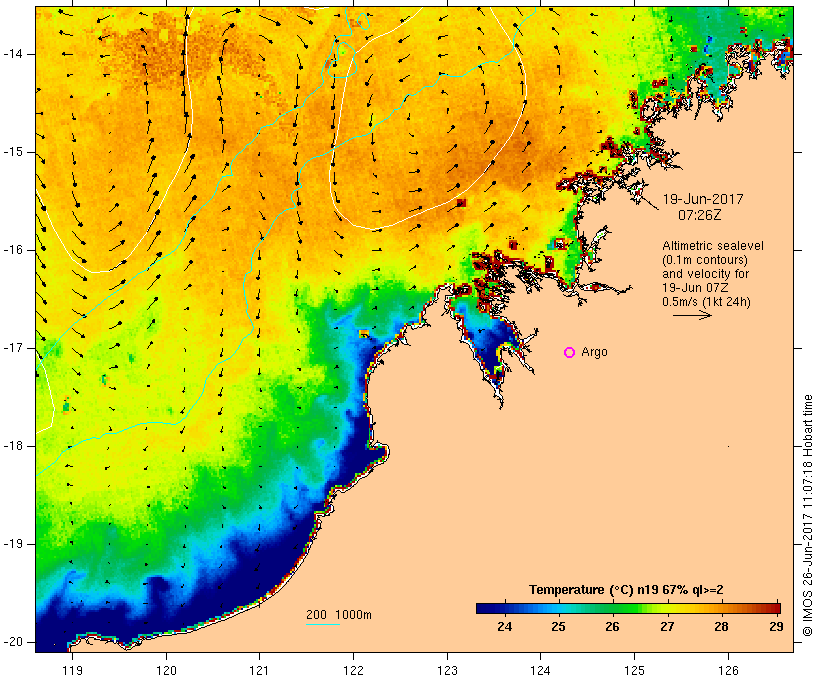Click the (0.1m contours) text line
Viewport: 820px width, 680px height.
(704, 260)
